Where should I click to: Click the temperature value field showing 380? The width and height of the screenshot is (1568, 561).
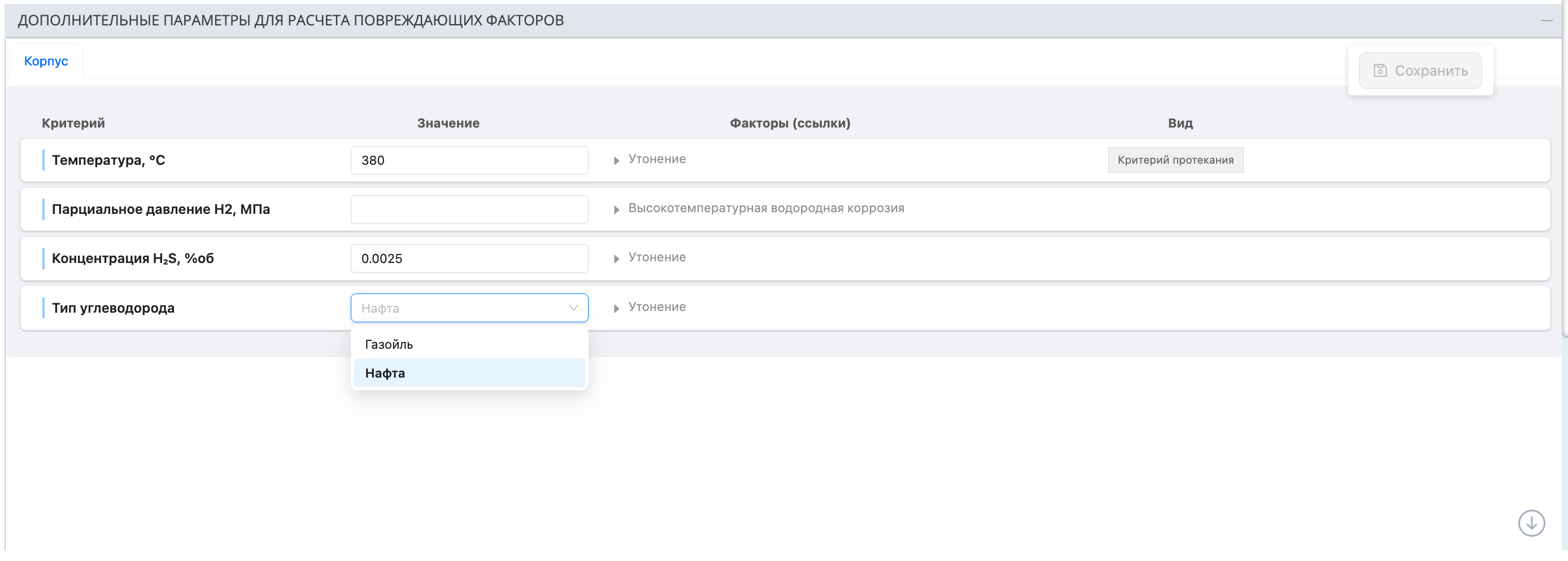(469, 160)
